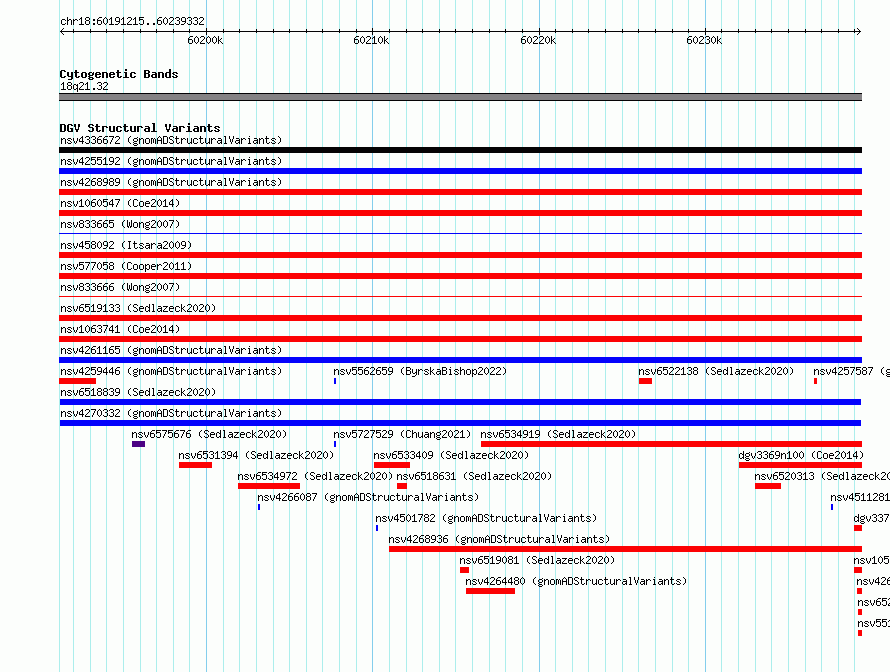Click purple bar under nsv6575676
Viewport: 890px width, 672px height.
pyautogui.click(x=138, y=444)
